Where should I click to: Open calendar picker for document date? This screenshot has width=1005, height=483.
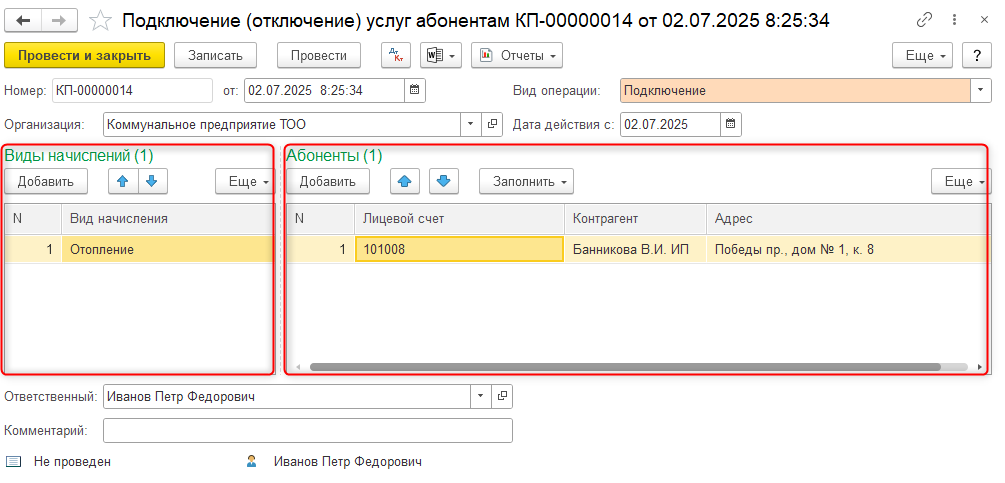(x=414, y=91)
